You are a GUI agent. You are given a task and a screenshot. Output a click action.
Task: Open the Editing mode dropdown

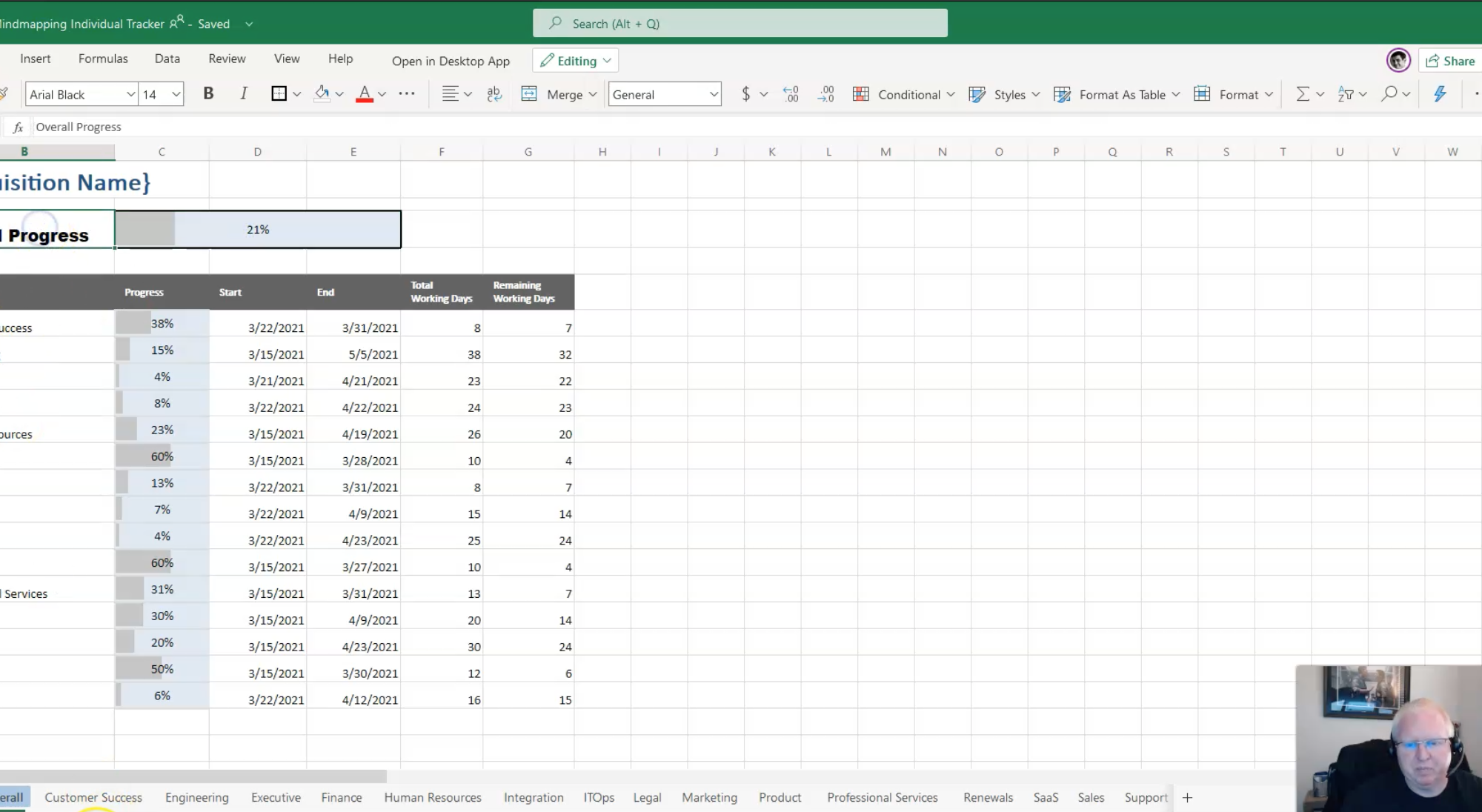coord(575,61)
